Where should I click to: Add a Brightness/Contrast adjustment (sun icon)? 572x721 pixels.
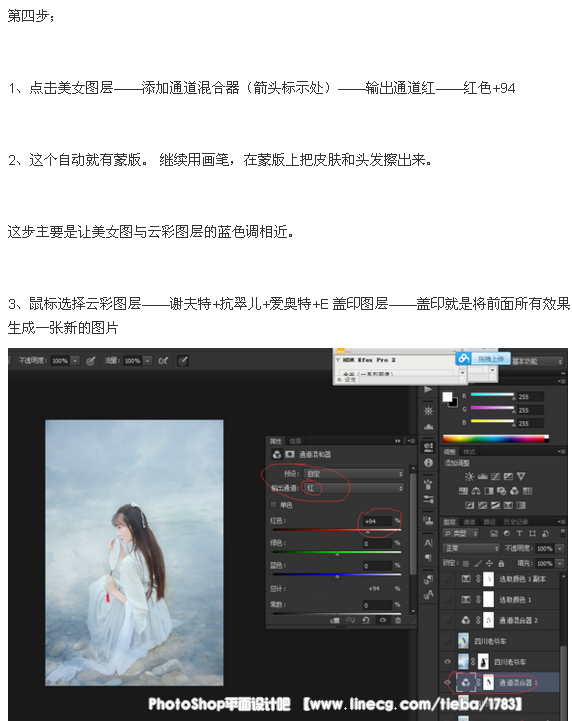[x=469, y=476]
